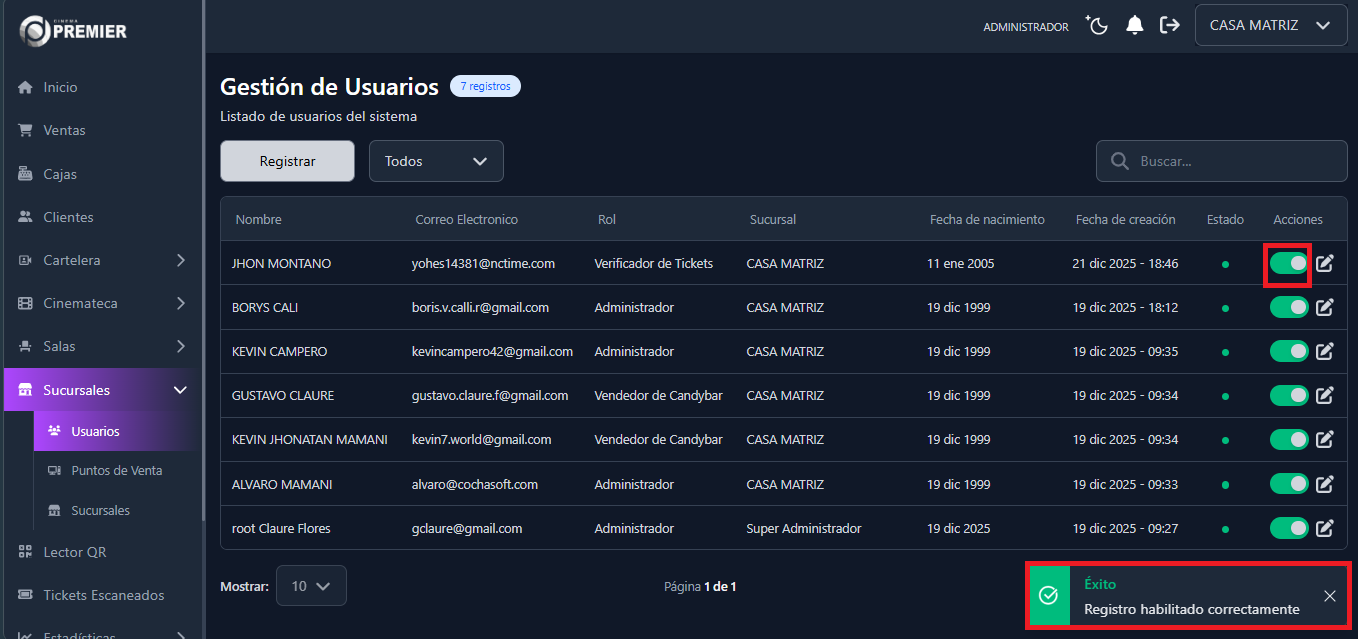Open the CASA MATRIZ branch dropdown
This screenshot has width=1358, height=639.
(1270, 26)
